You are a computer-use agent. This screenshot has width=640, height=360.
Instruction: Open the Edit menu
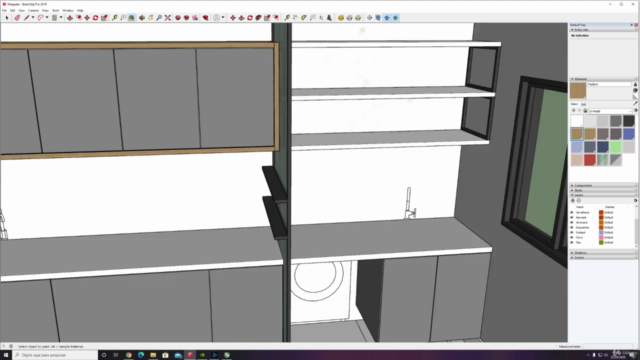(x=13, y=10)
